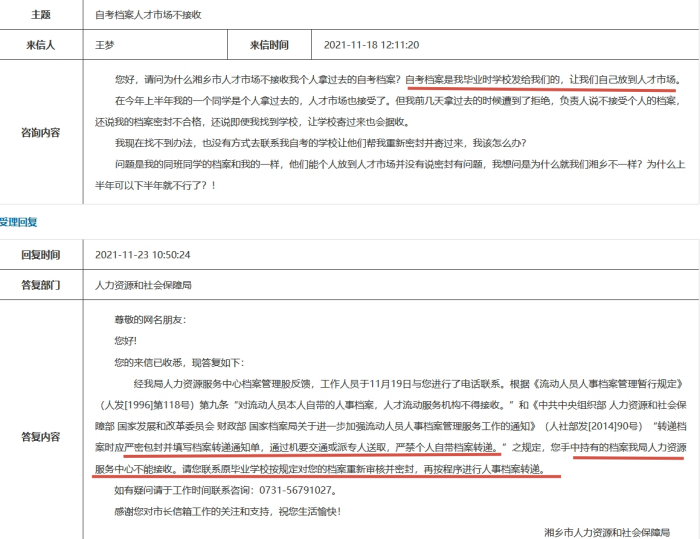Click the 答复内容 label cell
Image resolution: width=700 pixels, height=539 pixels.
click(41, 436)
